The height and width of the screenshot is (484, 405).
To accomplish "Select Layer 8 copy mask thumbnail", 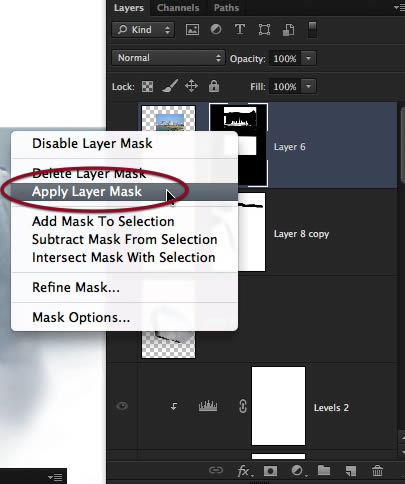I will 252,232.
